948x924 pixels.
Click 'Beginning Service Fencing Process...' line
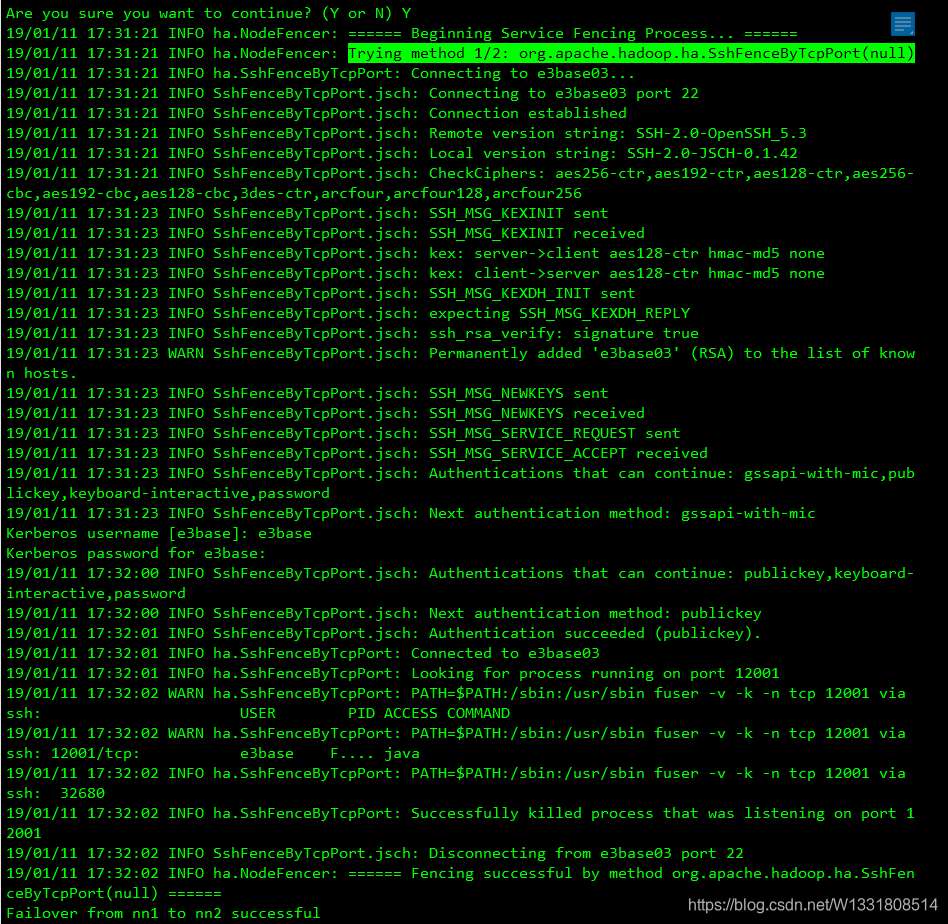point(401,33)
